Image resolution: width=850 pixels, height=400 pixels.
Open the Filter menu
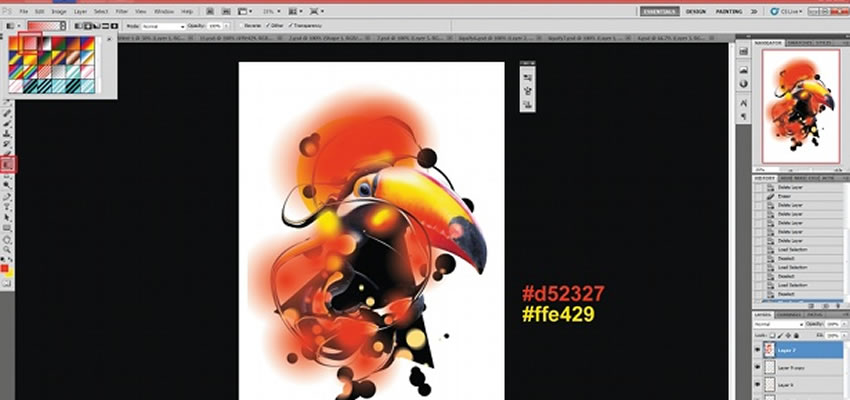tap(121, 11)
